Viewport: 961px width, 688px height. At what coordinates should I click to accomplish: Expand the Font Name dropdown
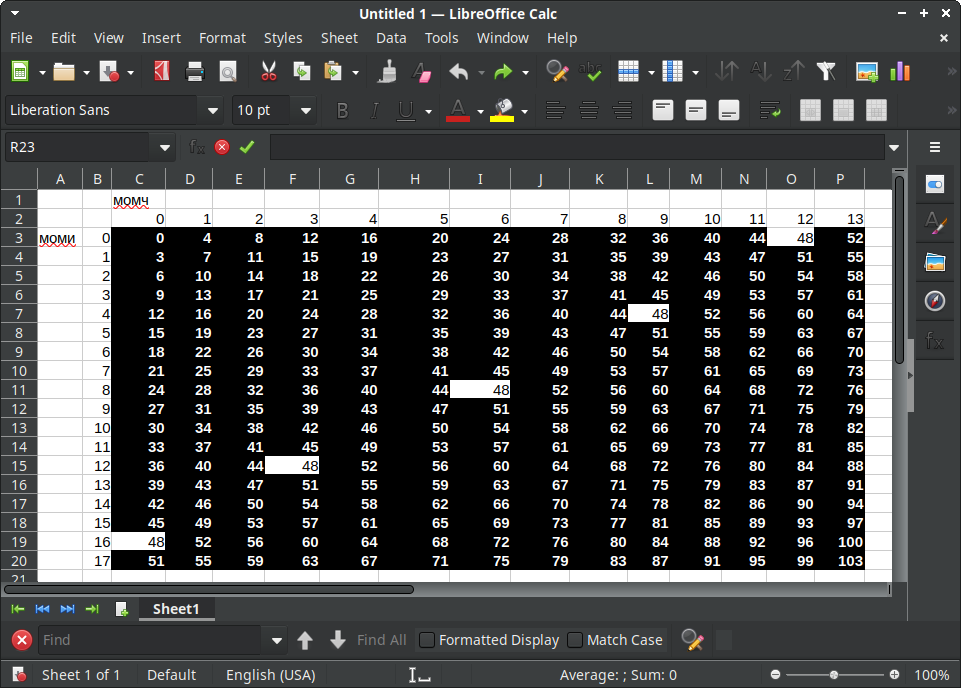click(x=213, y=111)
